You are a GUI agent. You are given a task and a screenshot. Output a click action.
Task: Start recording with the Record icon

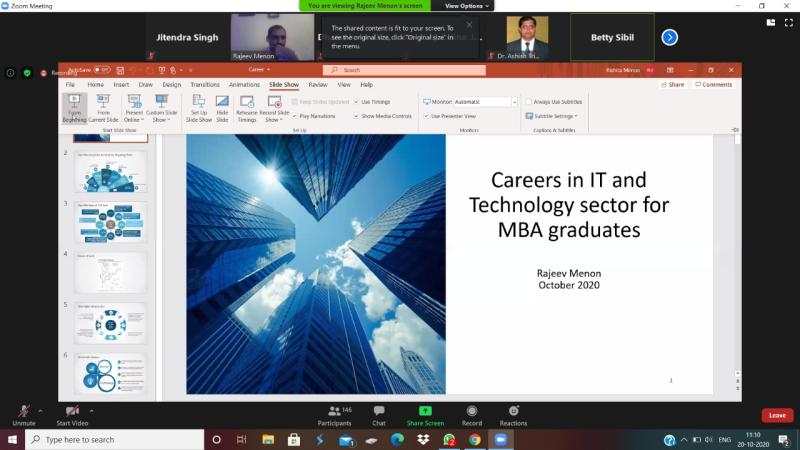click(471, 411)
